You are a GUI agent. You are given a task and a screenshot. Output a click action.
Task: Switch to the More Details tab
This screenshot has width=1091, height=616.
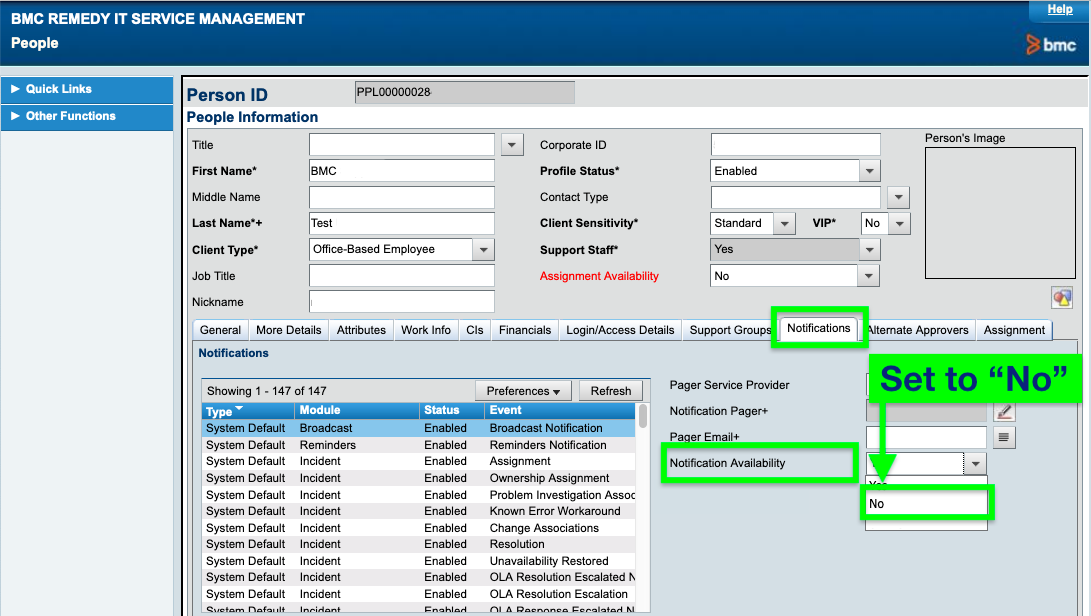tap(289, 330)
